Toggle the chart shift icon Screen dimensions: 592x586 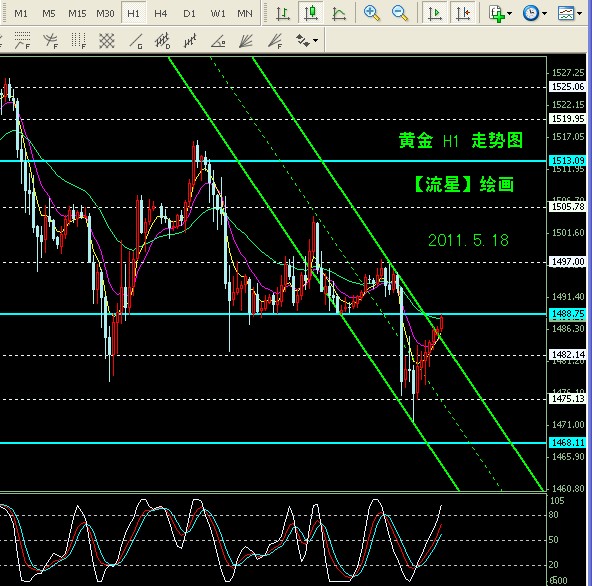click(462, 13)
